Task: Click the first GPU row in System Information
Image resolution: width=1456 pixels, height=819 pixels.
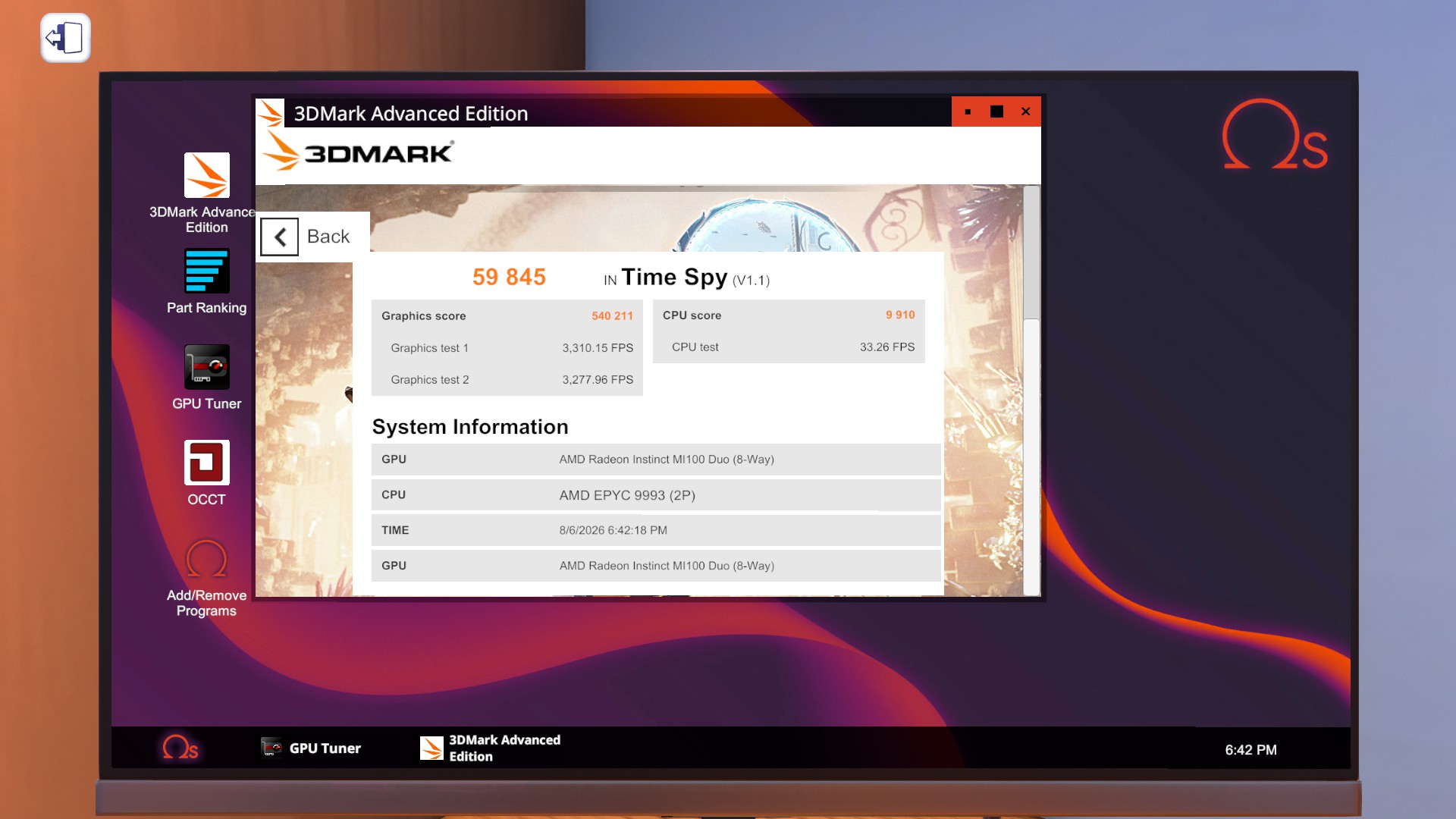Action: 656,460
